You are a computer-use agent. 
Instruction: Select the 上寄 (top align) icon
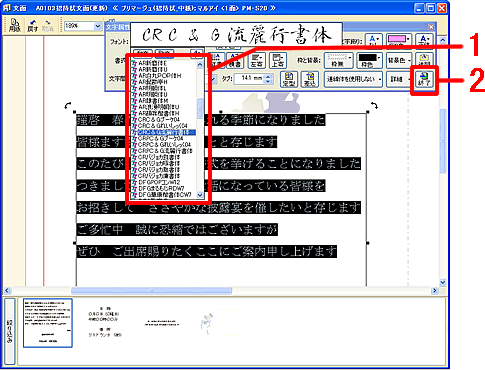click(x=278, y=60)
